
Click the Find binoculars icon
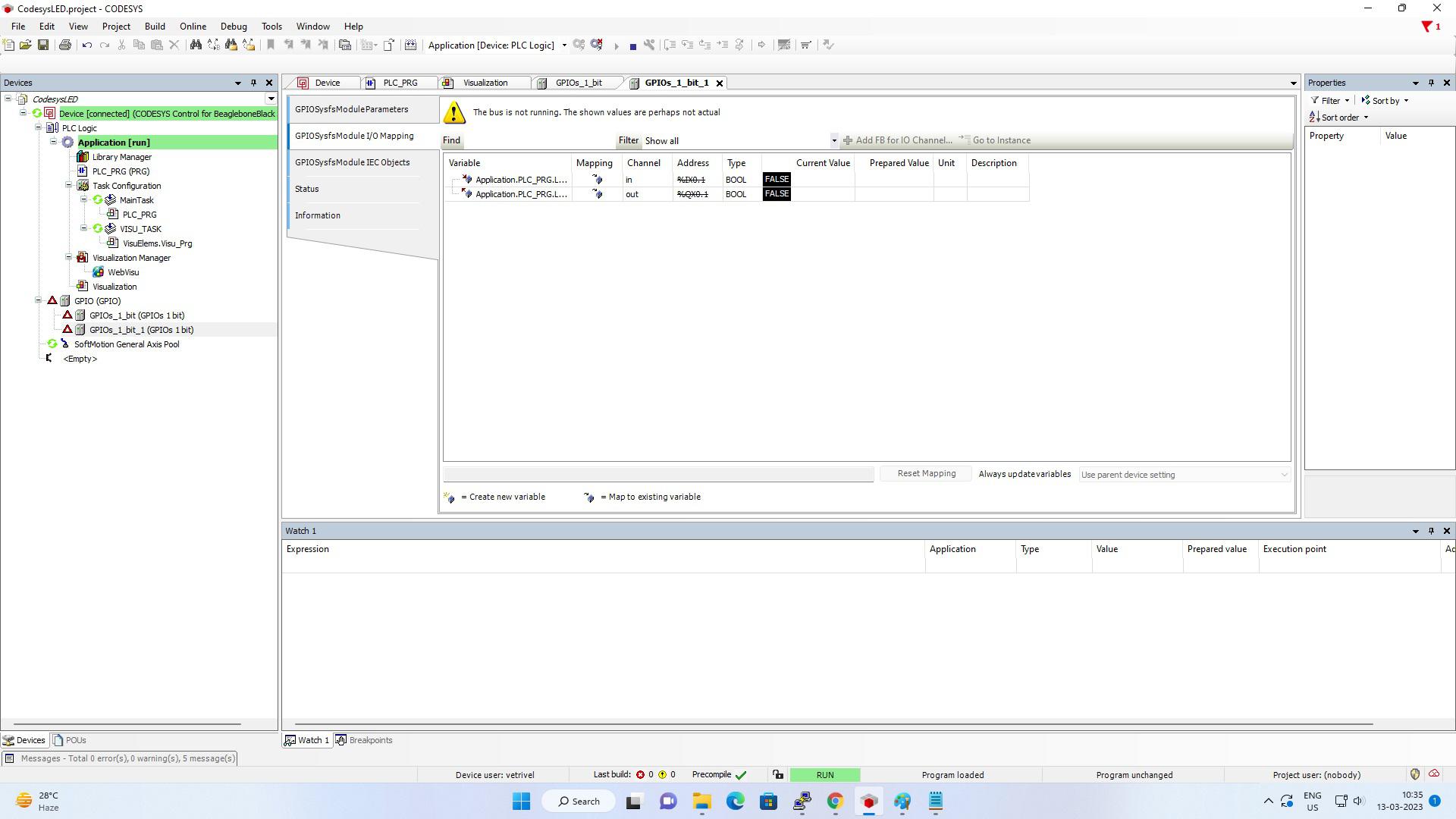point(196,45)
